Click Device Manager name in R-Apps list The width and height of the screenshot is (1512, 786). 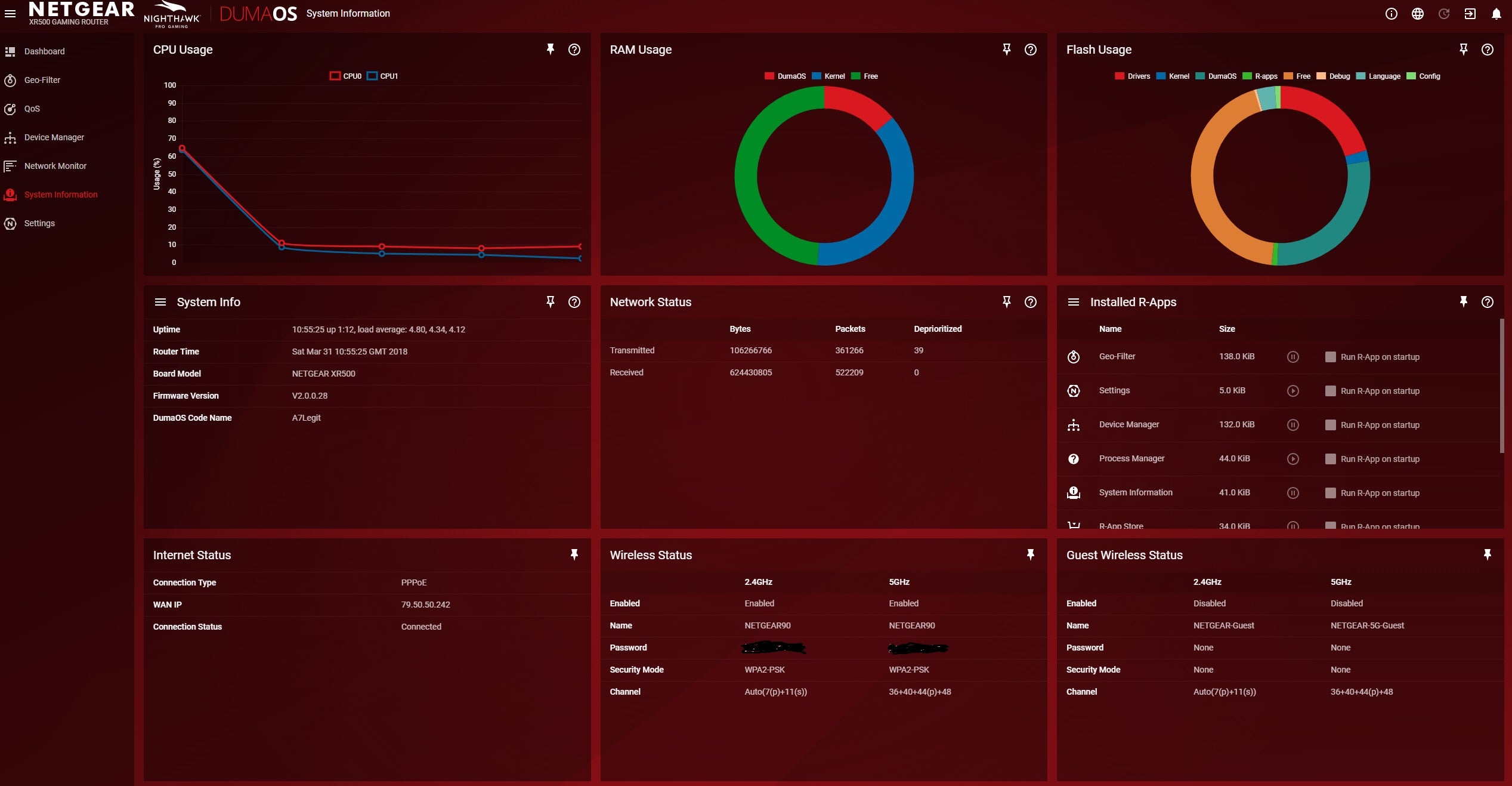coord(1128,424)
